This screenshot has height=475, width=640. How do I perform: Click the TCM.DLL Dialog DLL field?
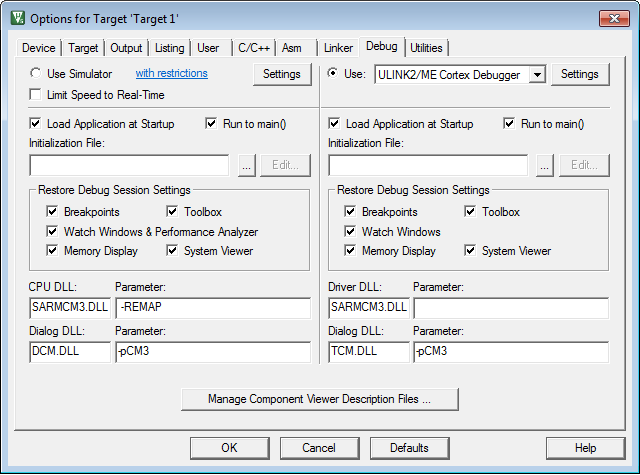[369, 352]
